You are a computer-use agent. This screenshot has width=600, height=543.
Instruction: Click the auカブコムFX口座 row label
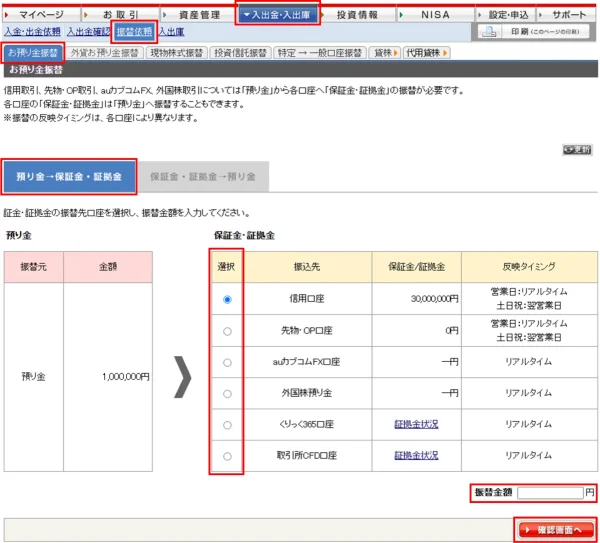click(x=307, y=362)
